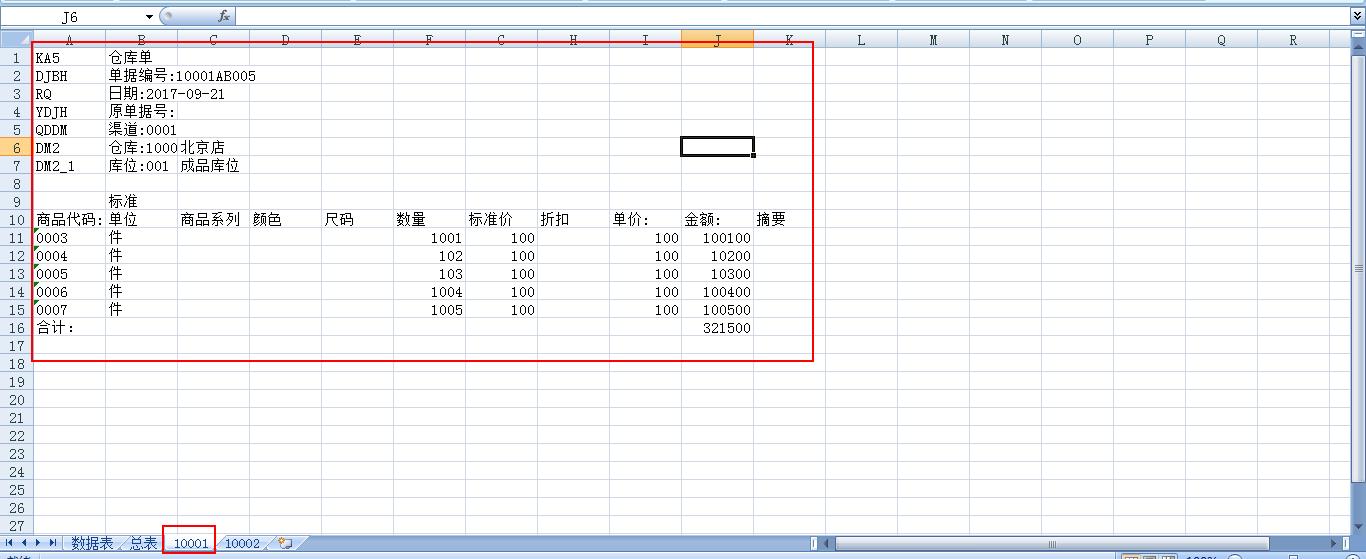Click the 标准价 header cell
Viewport: 1366px width, 559px height.
pyautogui.click(x=501, y=219)
